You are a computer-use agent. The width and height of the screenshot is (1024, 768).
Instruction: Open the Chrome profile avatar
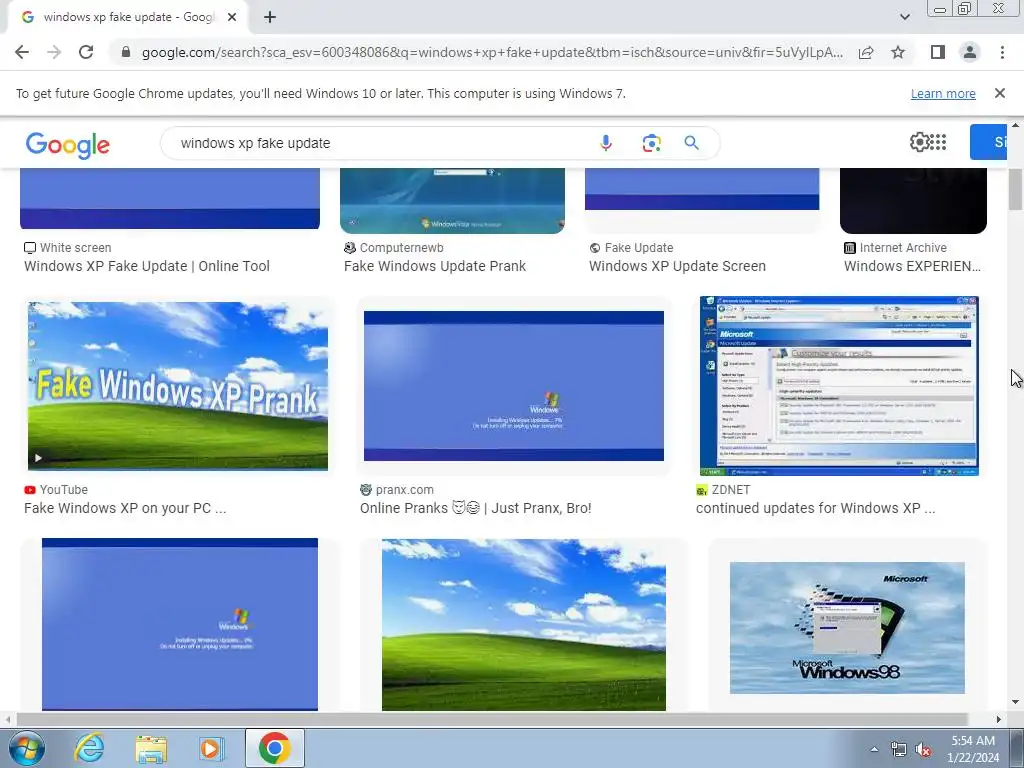coord(970,52)
